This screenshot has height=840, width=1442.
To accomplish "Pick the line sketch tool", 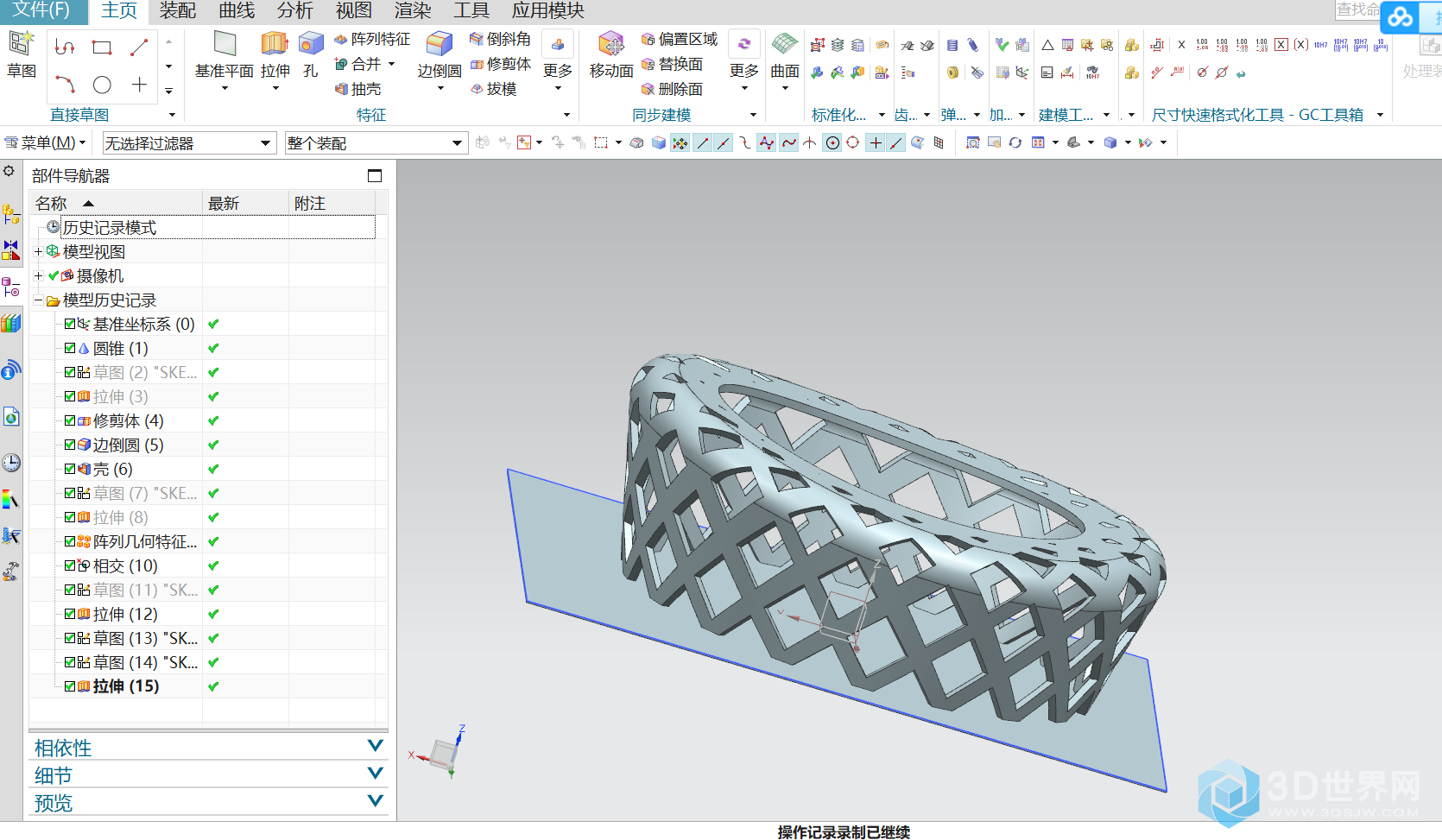I will [x=139, y=47].
